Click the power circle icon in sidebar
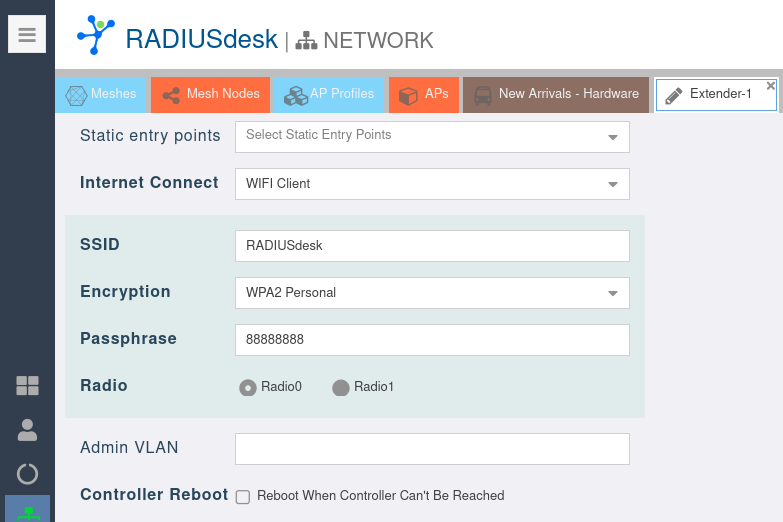Viewport: 783px width, 522px height. pos(27,474)
